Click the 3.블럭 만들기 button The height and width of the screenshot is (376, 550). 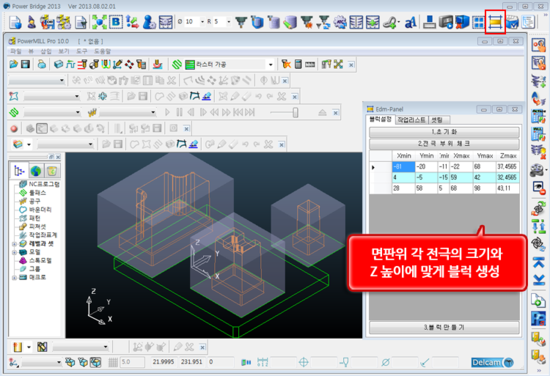pyautogui.click(x=444, y=328)
